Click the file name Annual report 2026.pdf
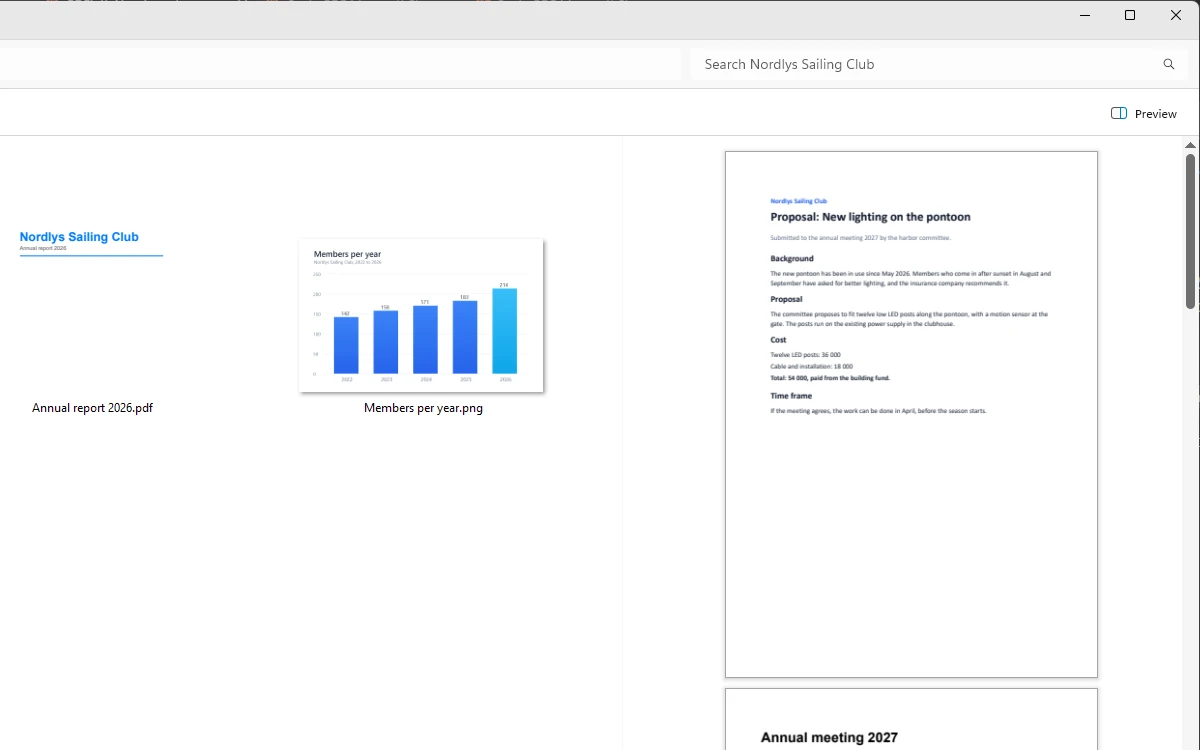The image size is (1200, 750). pos(92,408)
